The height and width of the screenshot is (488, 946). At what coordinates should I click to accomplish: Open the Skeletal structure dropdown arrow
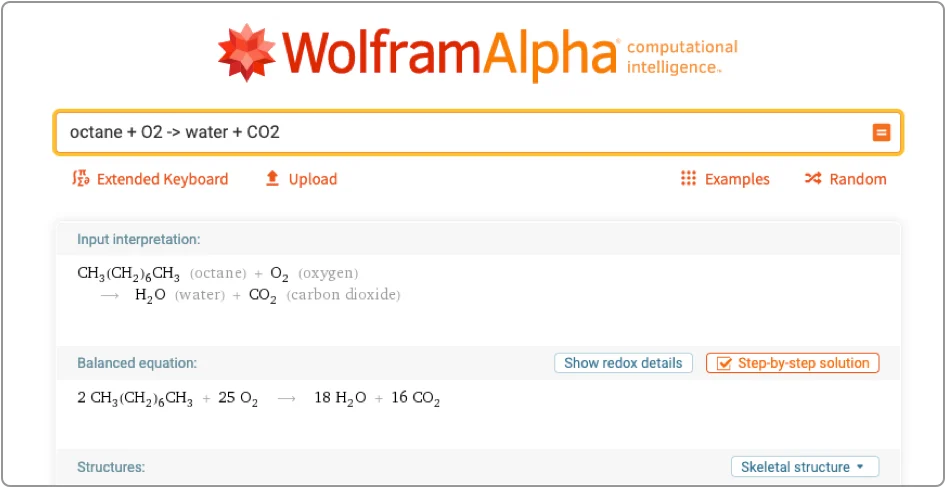tap(859, 467)
